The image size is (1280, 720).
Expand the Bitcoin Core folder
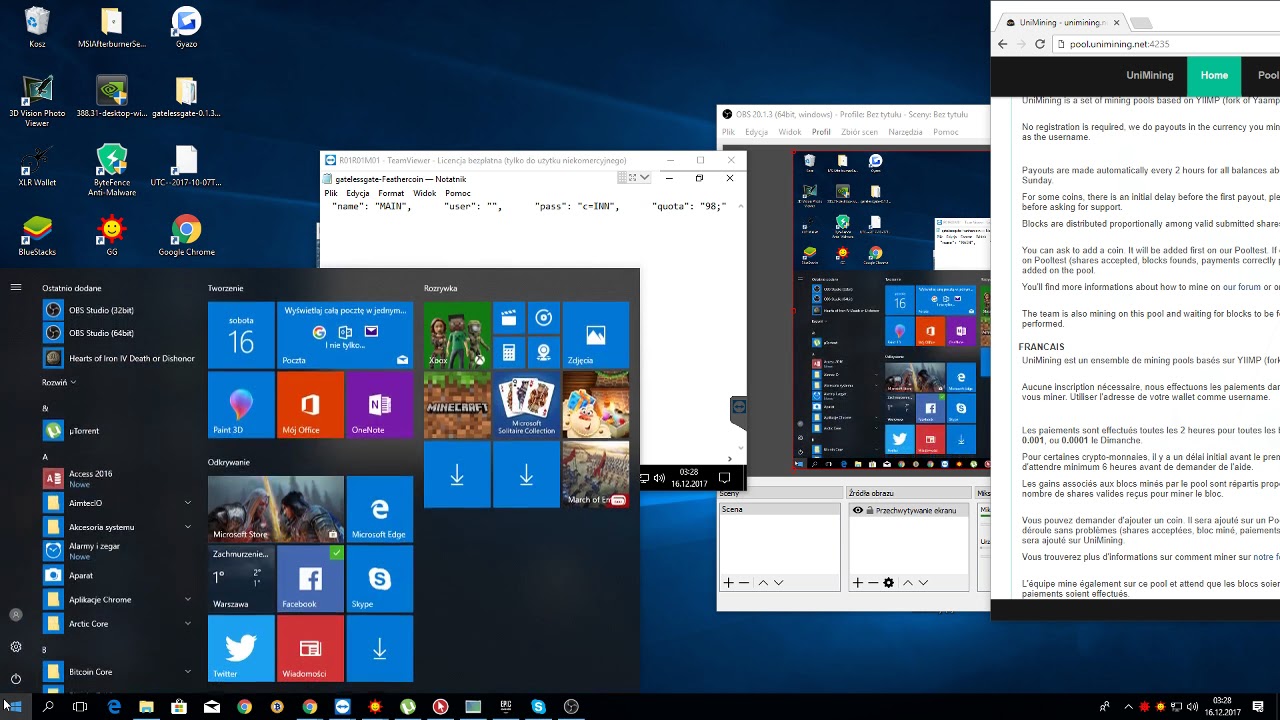coord(187,672)
